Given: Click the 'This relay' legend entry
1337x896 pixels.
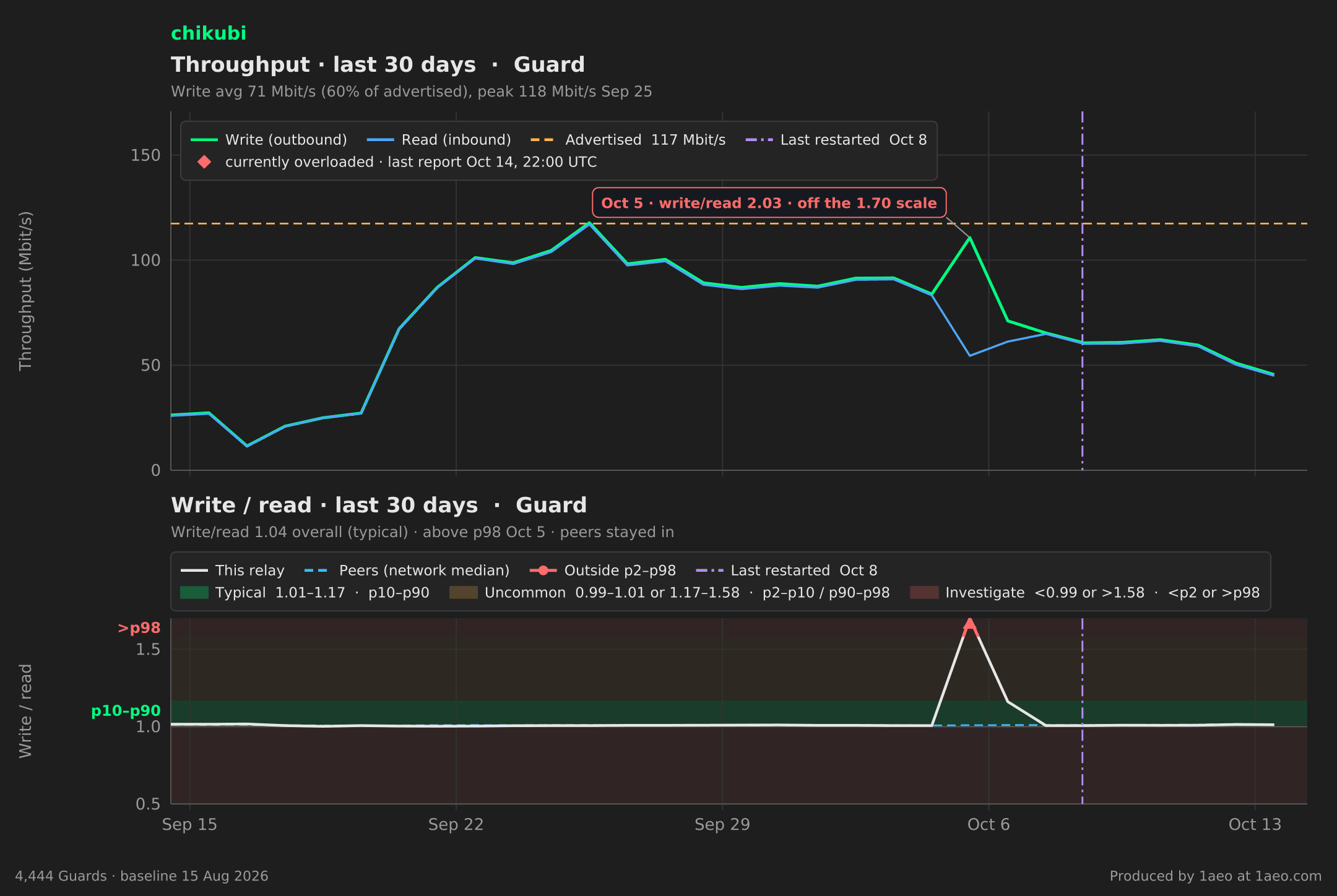Looking at the screenshot, I should [x=233, y=571].
